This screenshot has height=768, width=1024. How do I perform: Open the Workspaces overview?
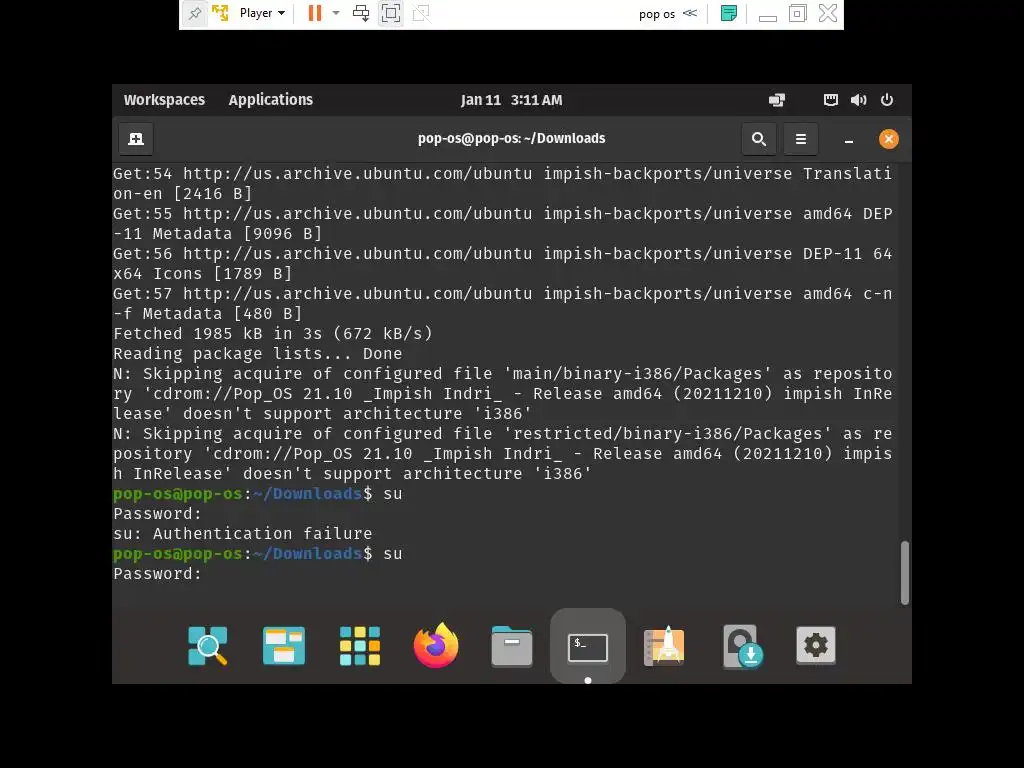(x=164, y=100)
